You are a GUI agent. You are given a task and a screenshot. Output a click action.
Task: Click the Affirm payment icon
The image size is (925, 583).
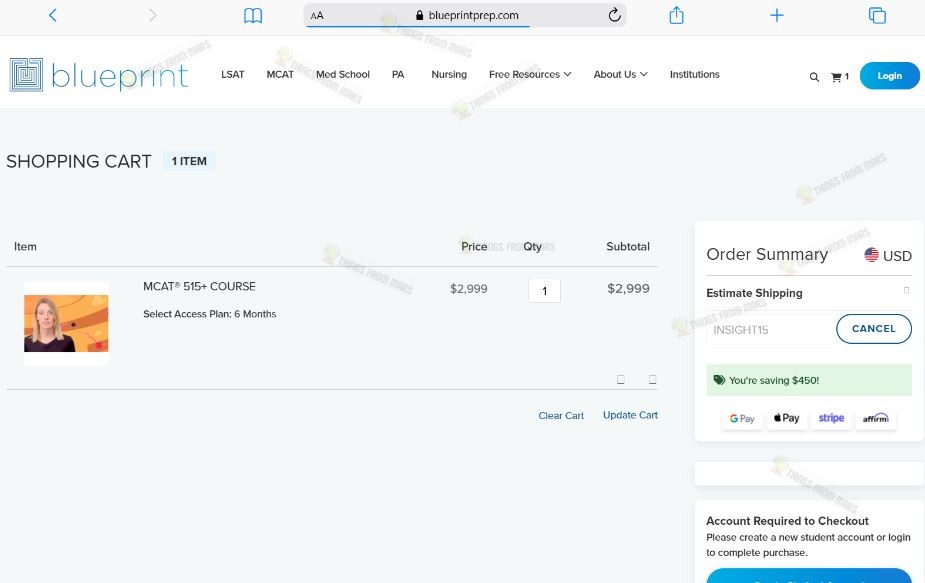tap(875, 418)
